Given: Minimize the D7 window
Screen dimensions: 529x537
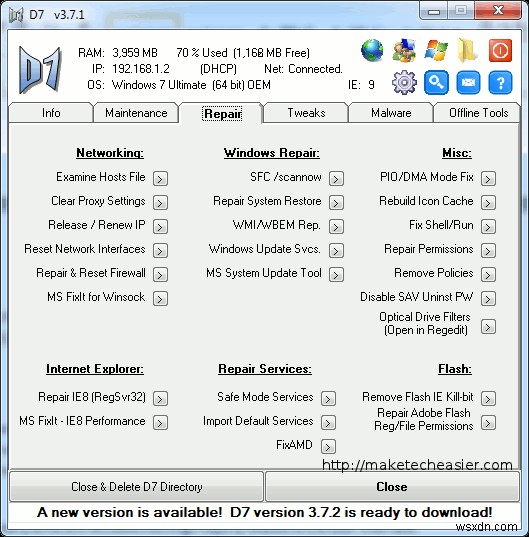Looking at the screenshot, I should pos(434,11).
